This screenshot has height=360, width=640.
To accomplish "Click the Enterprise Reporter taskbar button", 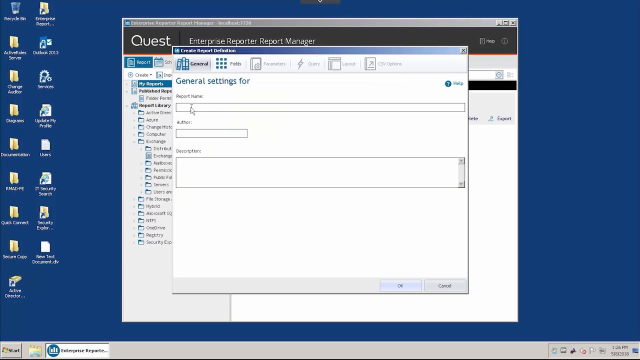I will pyautogui.click(x=78, y=351).
